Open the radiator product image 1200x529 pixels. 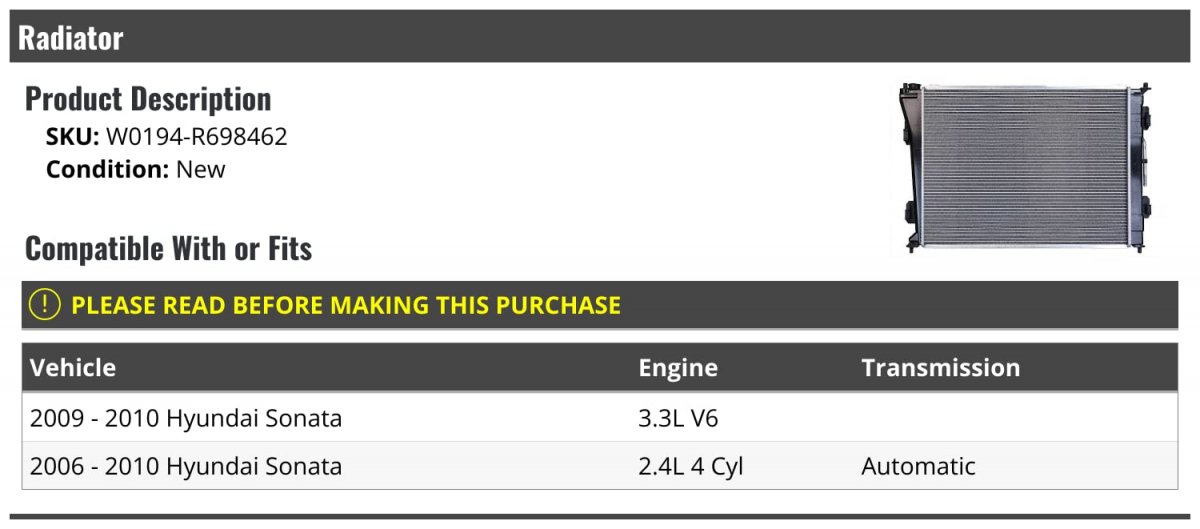point(1023,167)
